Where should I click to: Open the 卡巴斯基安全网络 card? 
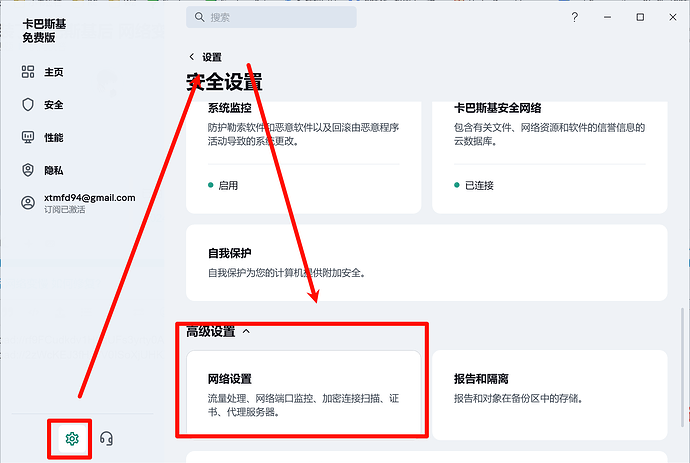click(x=550, y=157)
